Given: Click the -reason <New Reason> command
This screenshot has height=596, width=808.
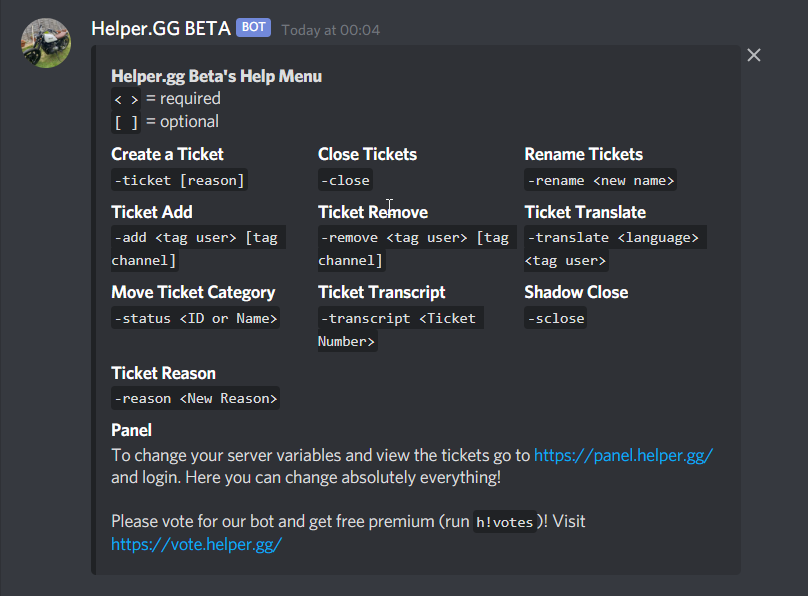Looking at the screenshot, I should tap(195, 398).
